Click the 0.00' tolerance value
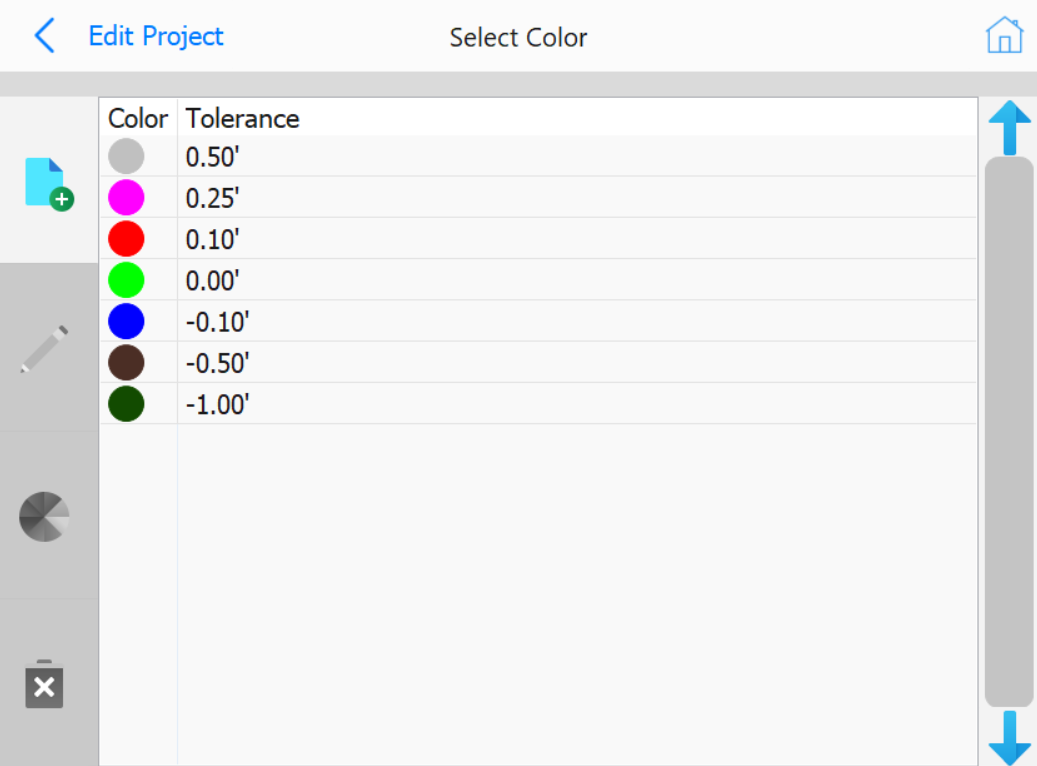This screenshot has width=1037, height=766. tap(212, 281)
